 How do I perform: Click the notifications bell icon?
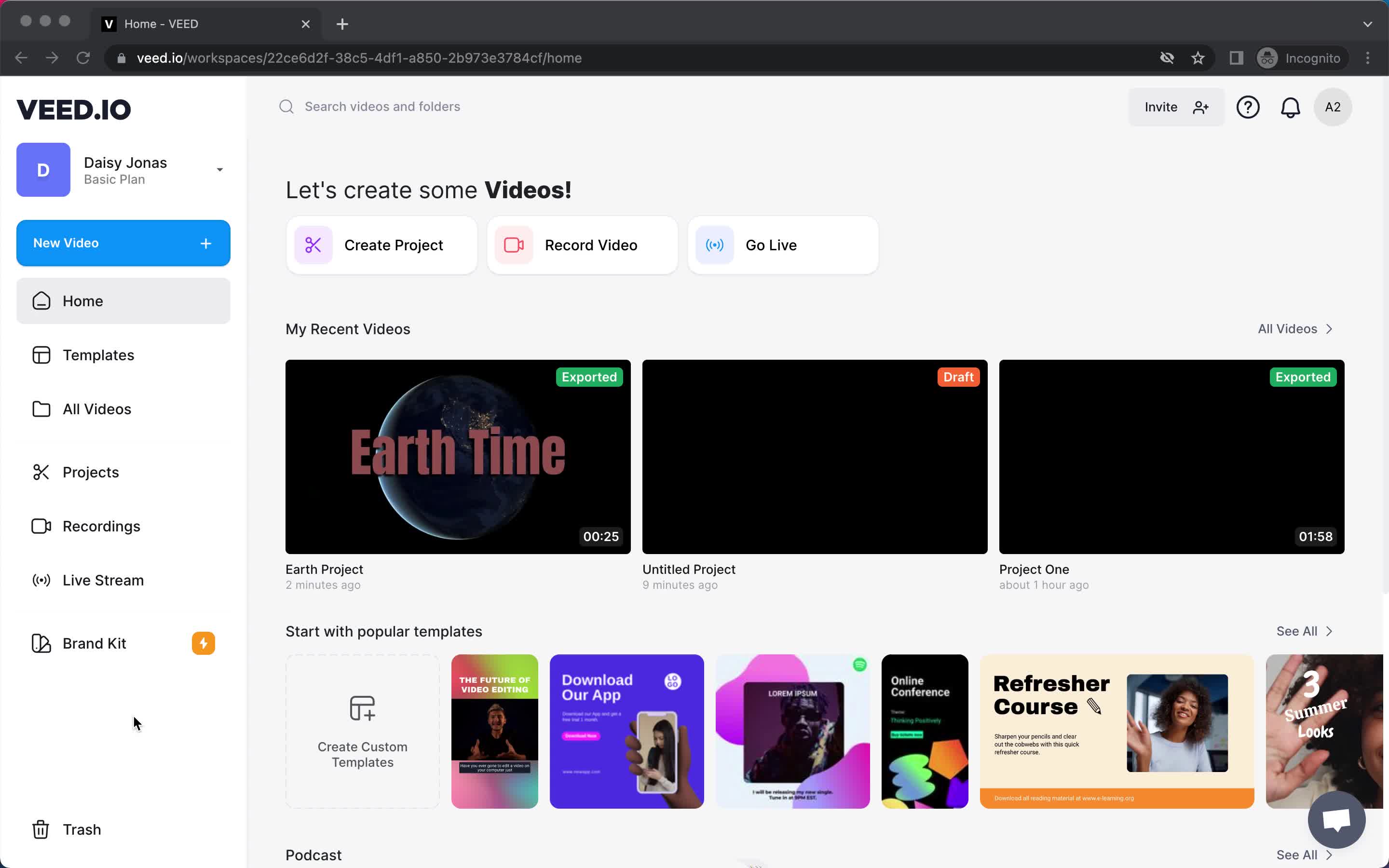1290,107
